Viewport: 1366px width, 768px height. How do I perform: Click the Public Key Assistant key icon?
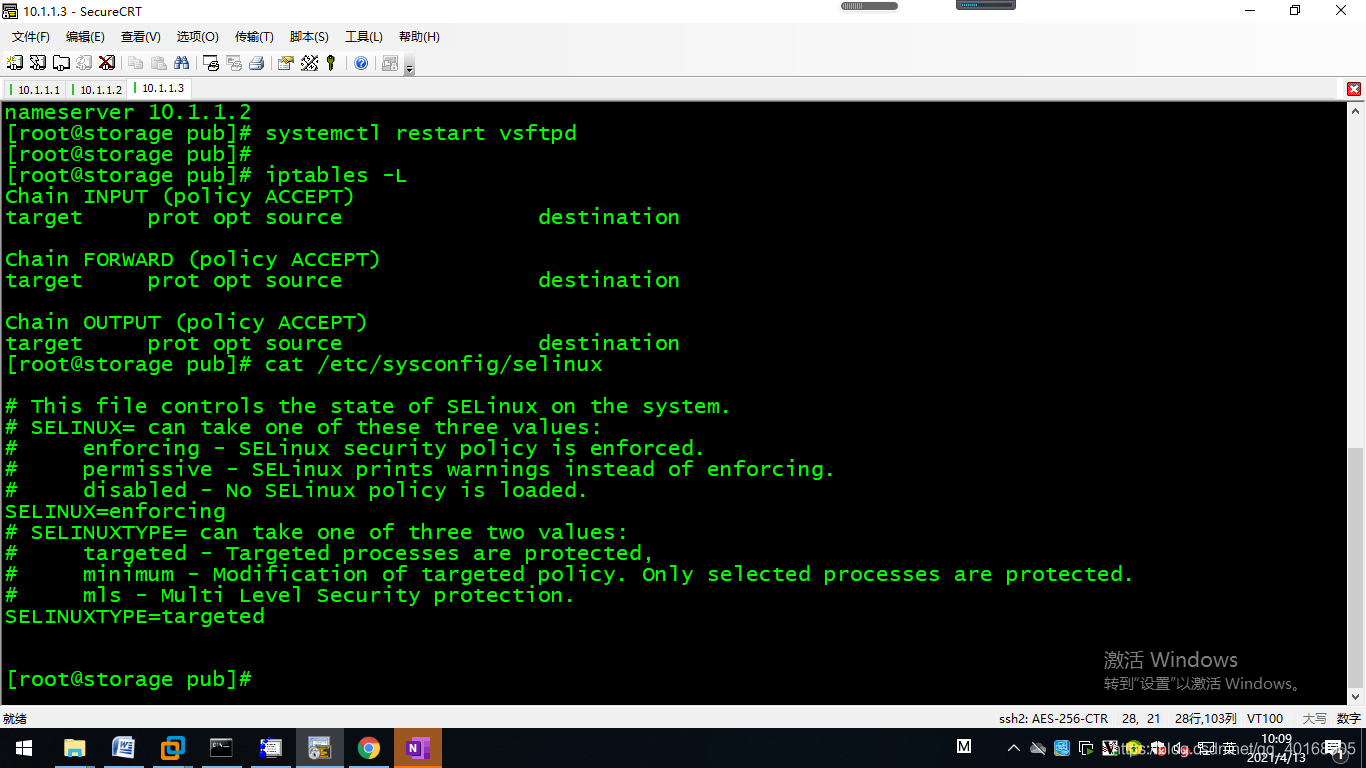click(x=331, y=63)
